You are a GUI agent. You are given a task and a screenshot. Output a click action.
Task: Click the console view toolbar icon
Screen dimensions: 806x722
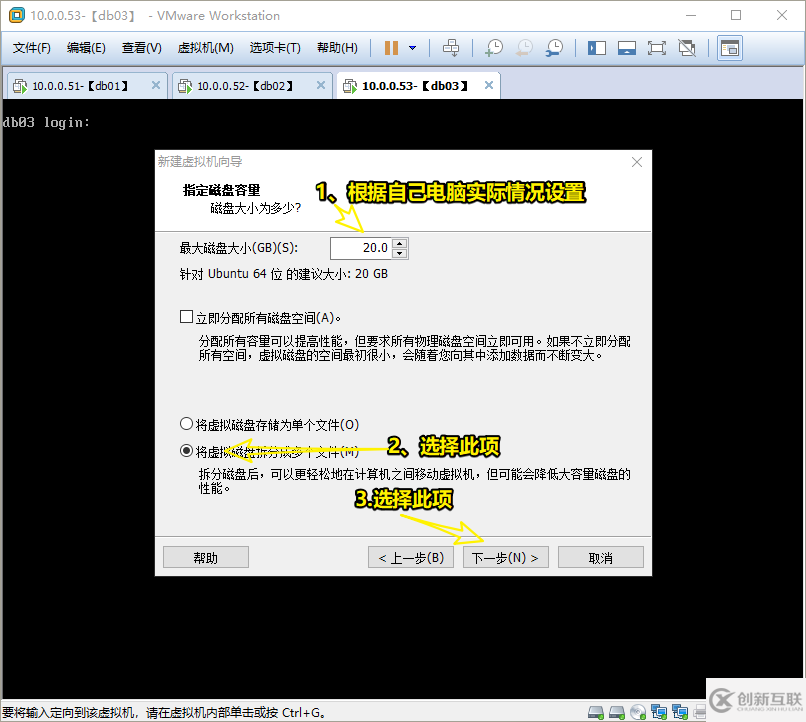pyautogui.click(x=729, y=48)
